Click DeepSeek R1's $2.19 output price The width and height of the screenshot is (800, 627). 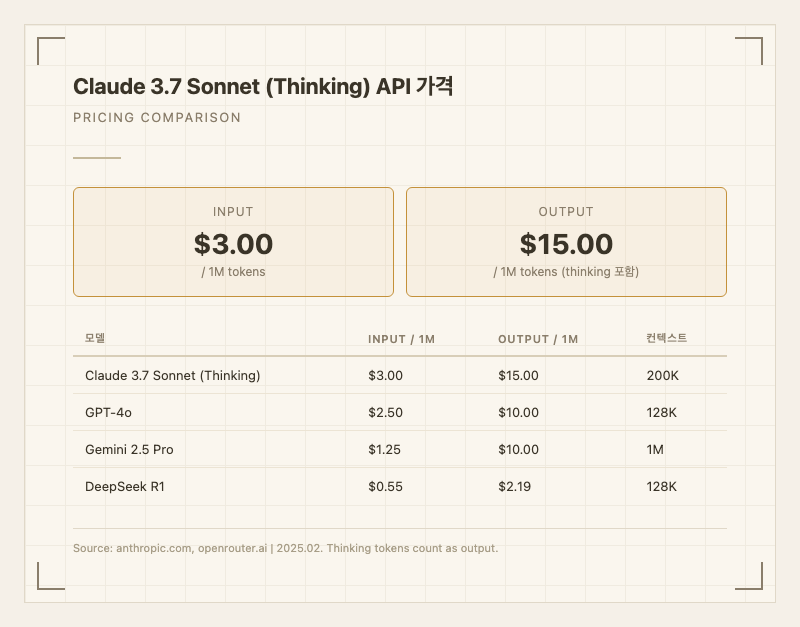pyautogui.click(x=516, y=486)
